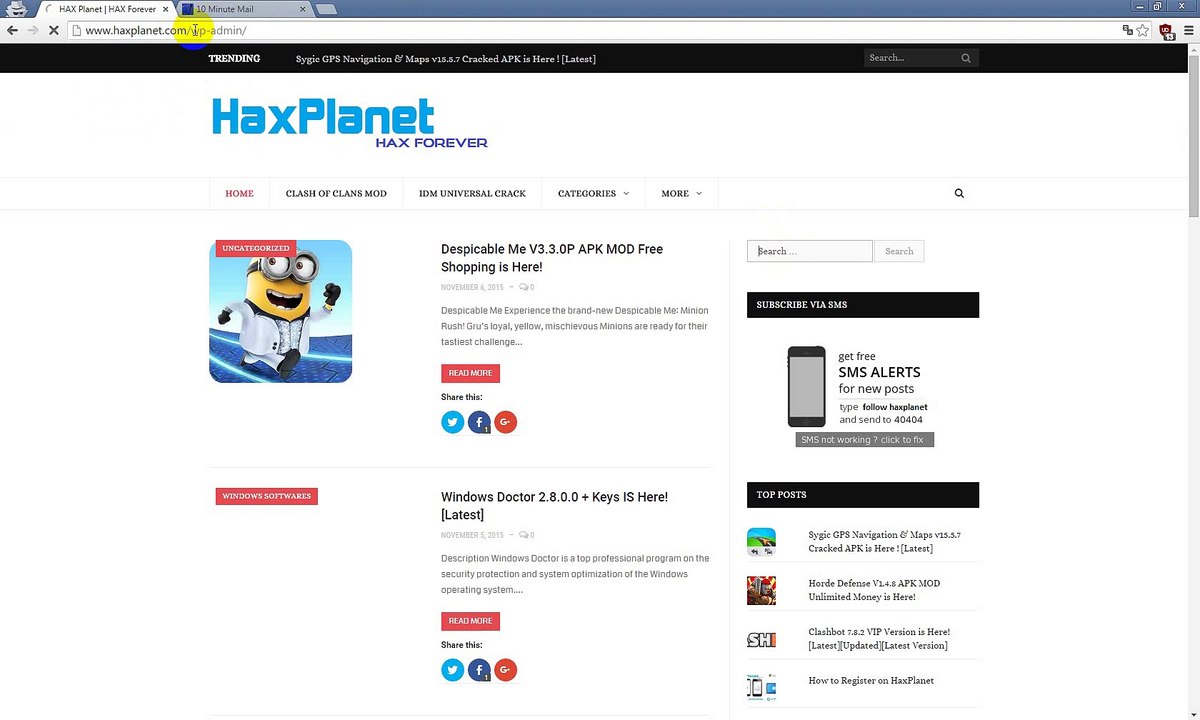The image size is (1200, 720).
Task: Click the scrollbar up arrow
Action: 1194,49
